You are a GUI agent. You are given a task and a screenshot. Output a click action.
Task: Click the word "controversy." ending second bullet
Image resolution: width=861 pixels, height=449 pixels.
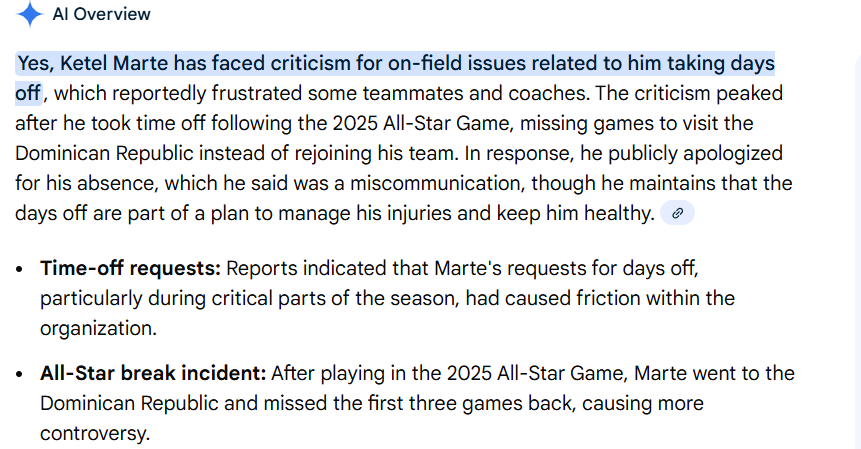coord(94,434)
